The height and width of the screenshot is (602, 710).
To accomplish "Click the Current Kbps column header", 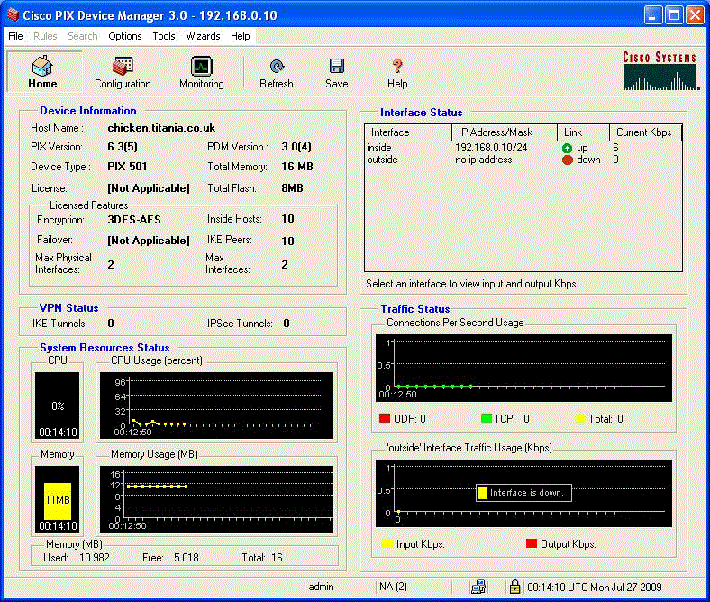I will 645,132.
